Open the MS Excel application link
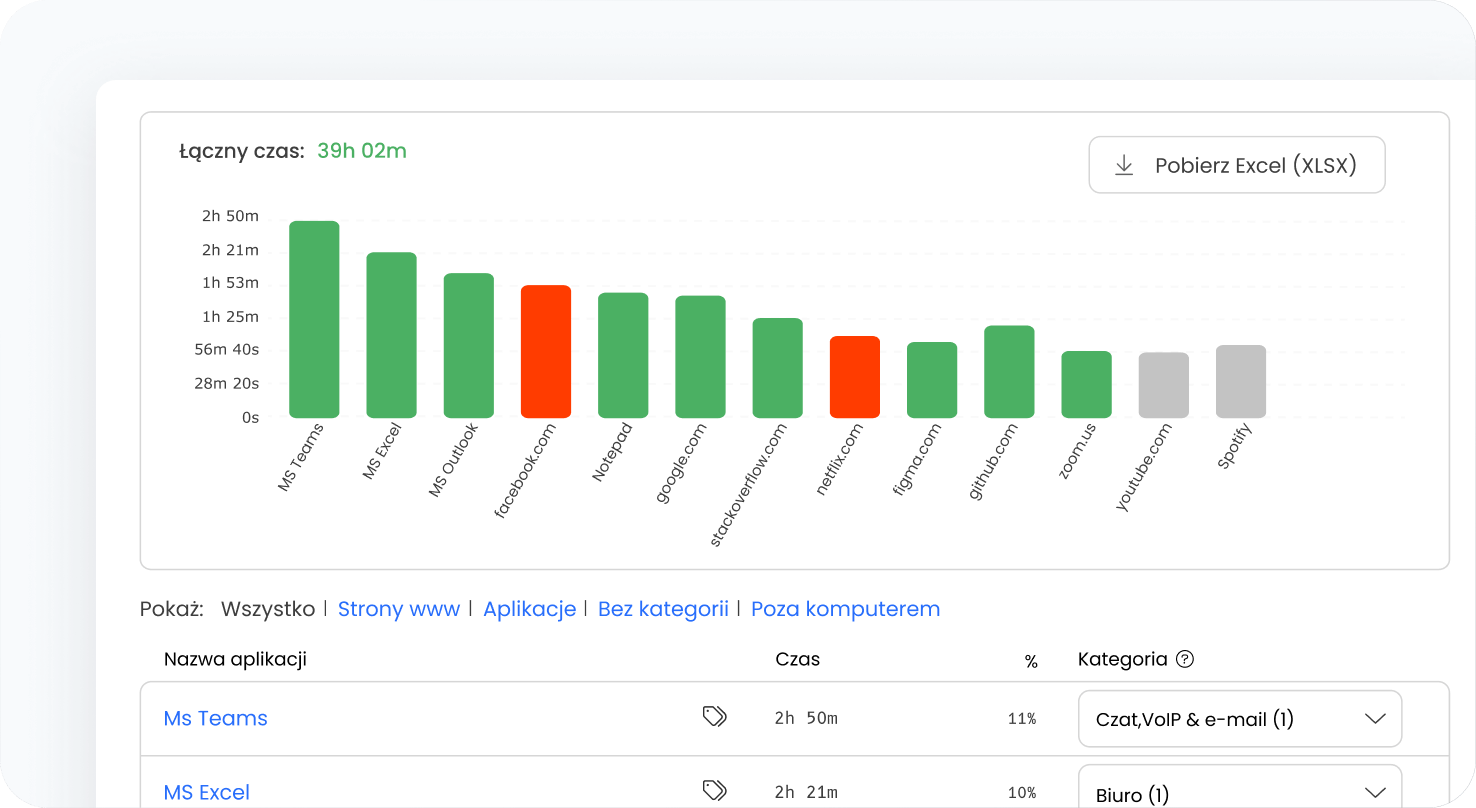 tap(206, 792)
